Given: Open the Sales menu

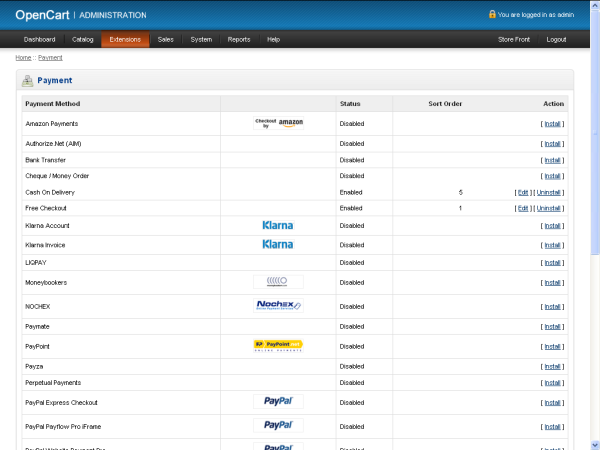Looking at the screenshot, I should (166, 39).
